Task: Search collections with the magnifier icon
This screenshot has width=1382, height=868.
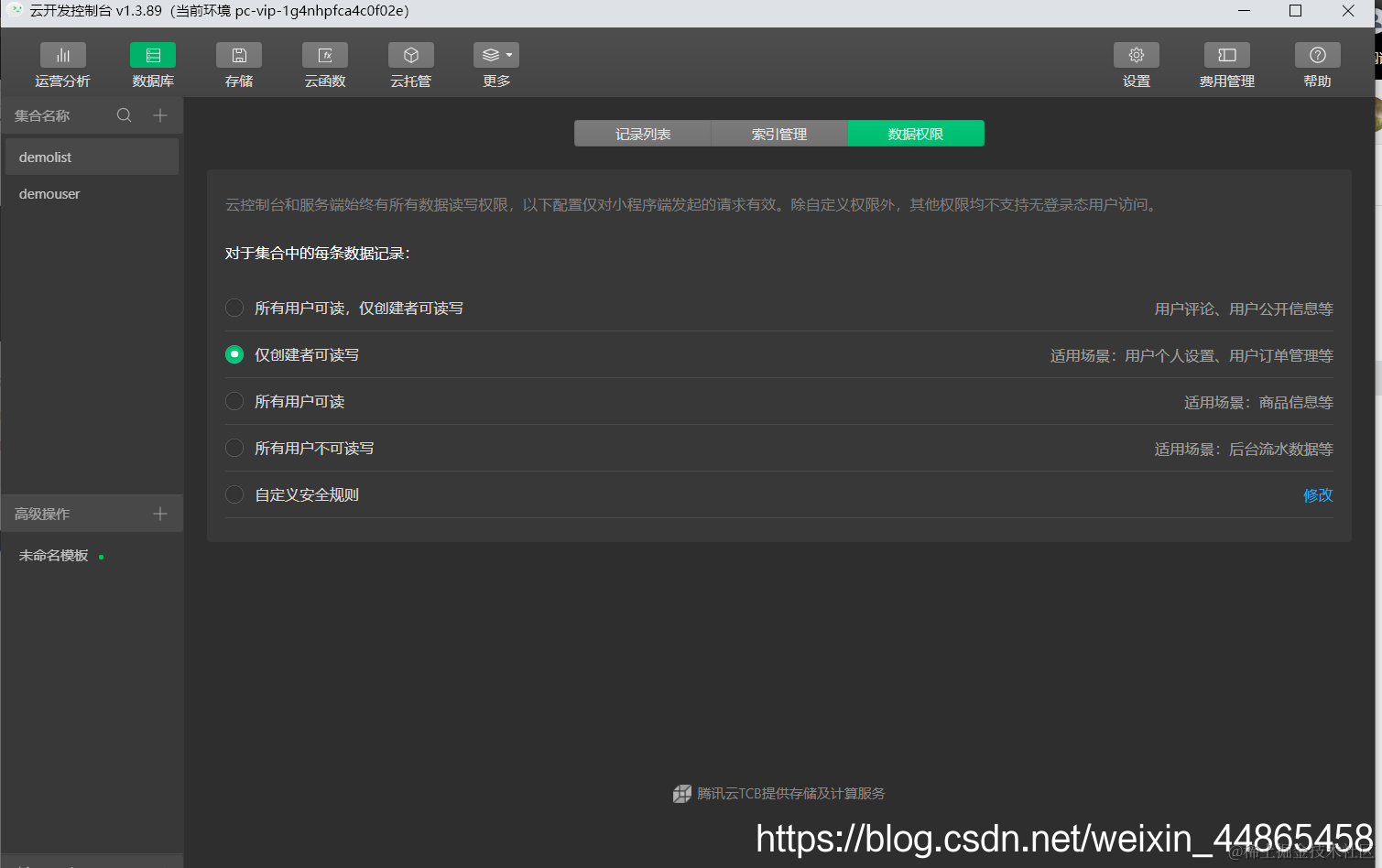Action: [125, 115]
